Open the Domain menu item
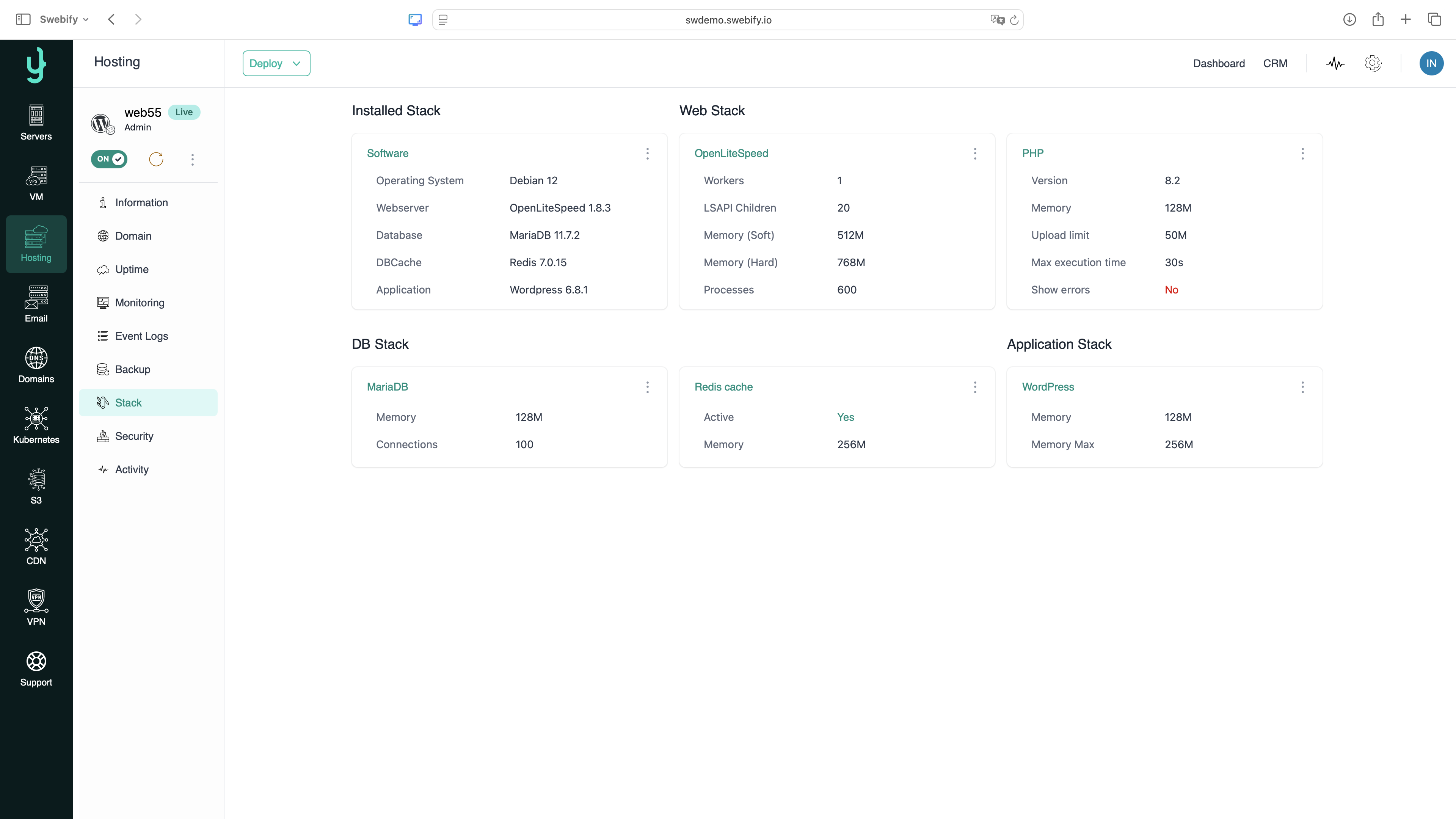 click(148, 236)
